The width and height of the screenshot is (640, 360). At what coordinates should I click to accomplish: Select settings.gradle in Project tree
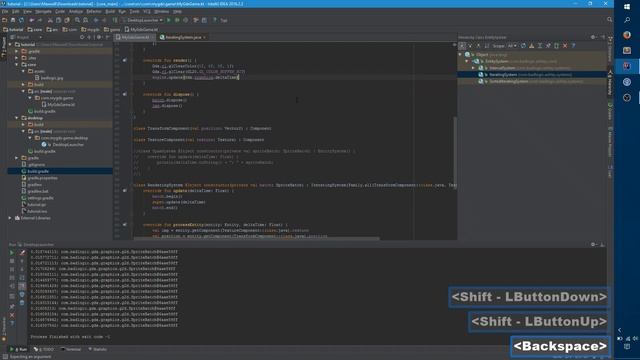click(x=40, y=198)
